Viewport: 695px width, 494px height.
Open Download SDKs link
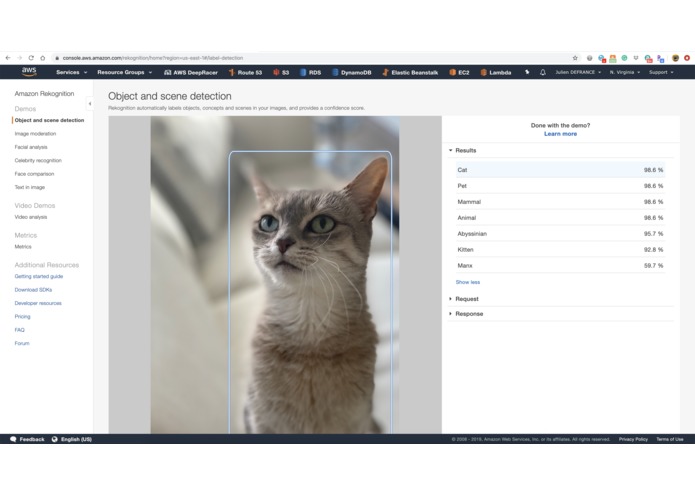(33, 289)
